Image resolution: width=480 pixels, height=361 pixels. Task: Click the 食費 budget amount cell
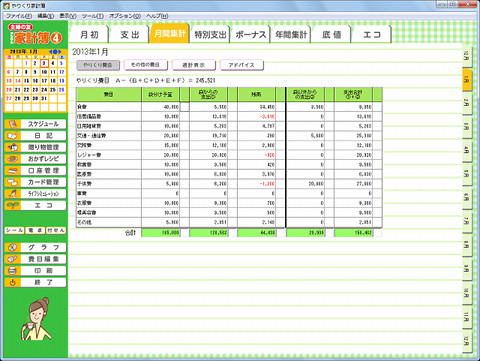click(x=161, y=107)
